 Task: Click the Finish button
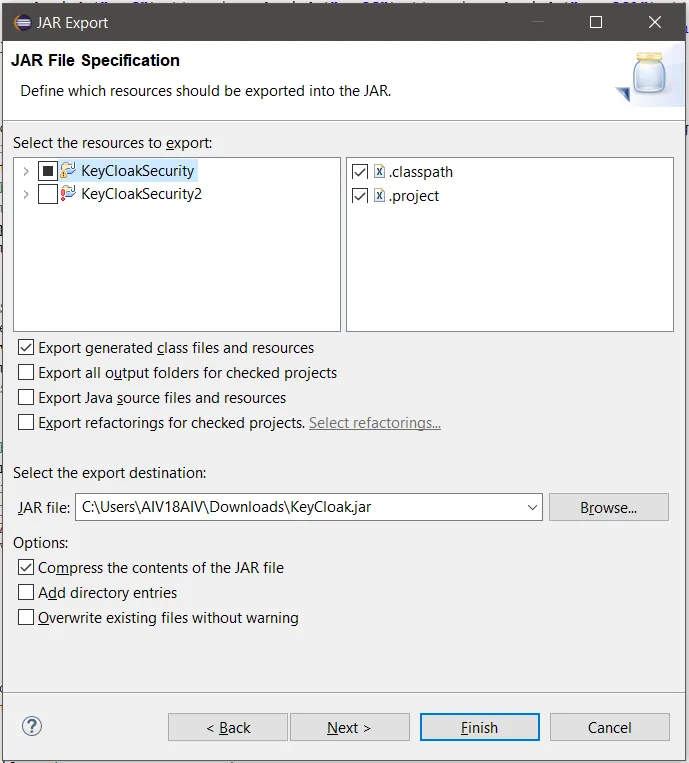click(480, 727)
